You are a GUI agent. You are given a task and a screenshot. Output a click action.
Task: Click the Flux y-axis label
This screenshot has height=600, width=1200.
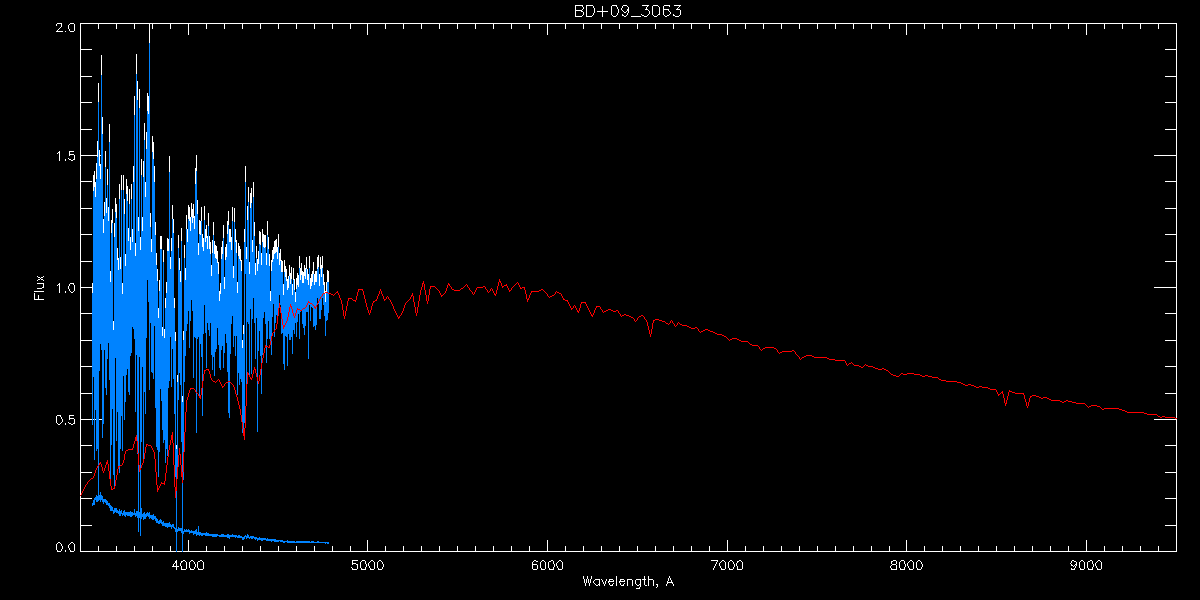(40, 288)
